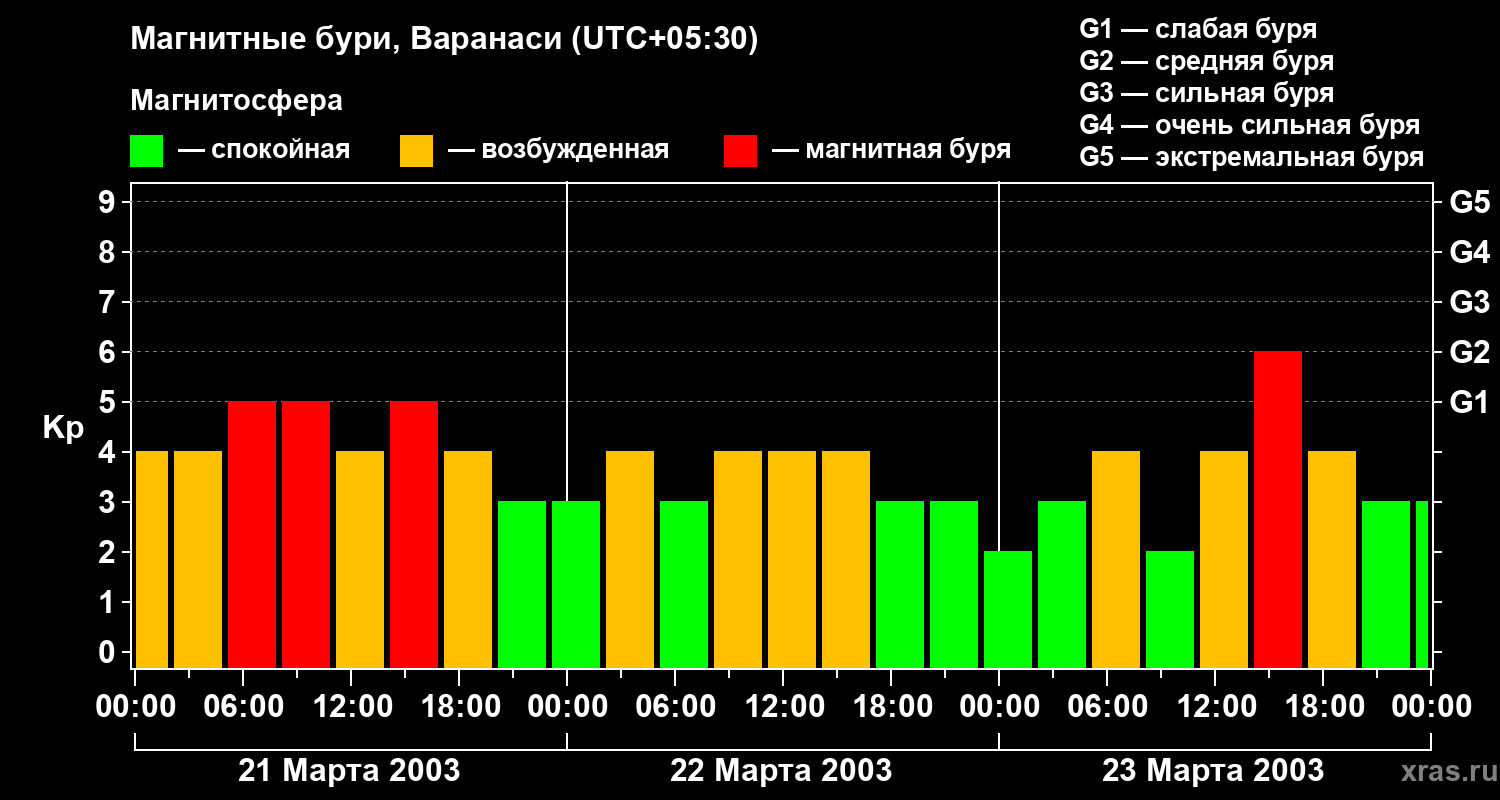Click the '18:00' time label above 22 Марта
This screenshot has height=800, width=1500.
pyautogui.click(x=891, y=706)
